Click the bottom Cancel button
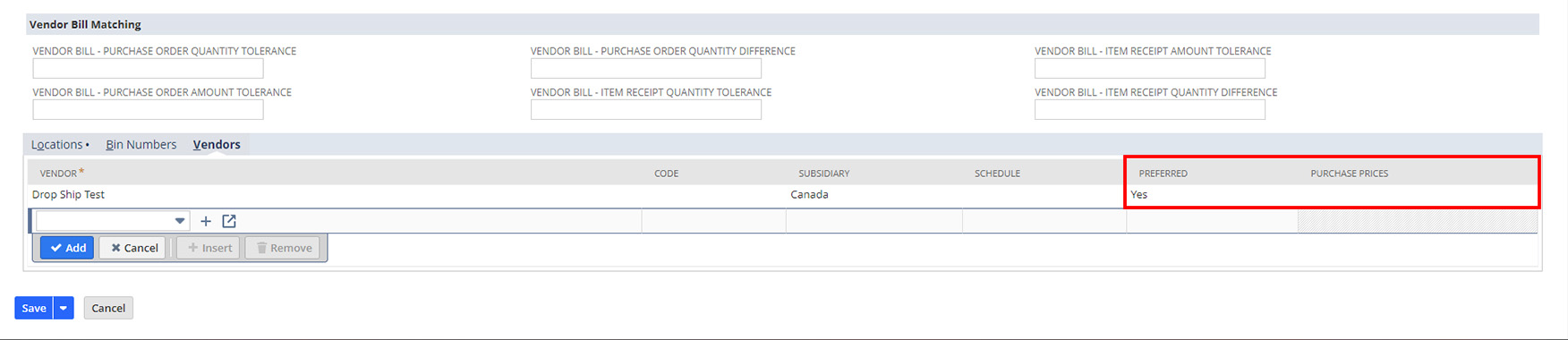The width and height of the screenshot is (1568, 340). tap(108, 308)
